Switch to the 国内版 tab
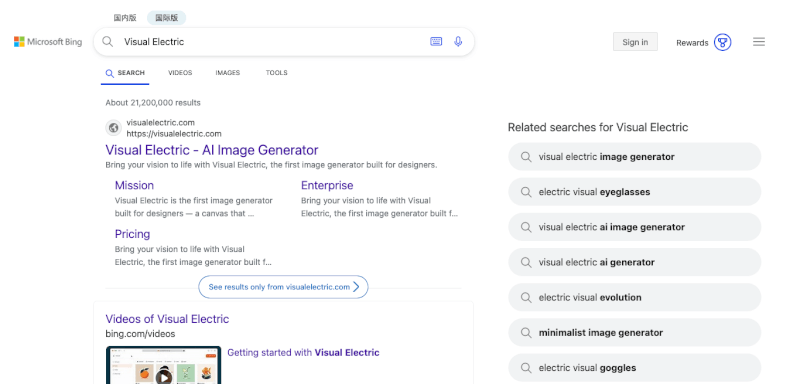Viewport: 800px width, 384px height. coord(125,18)
